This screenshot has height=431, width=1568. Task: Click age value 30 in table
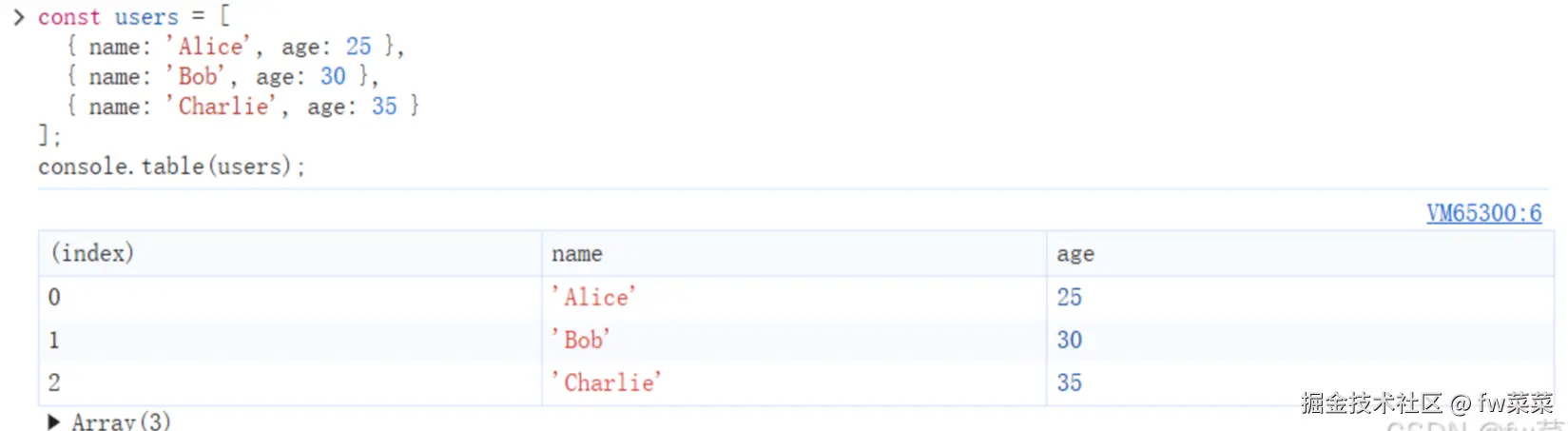coord(1069,340)
